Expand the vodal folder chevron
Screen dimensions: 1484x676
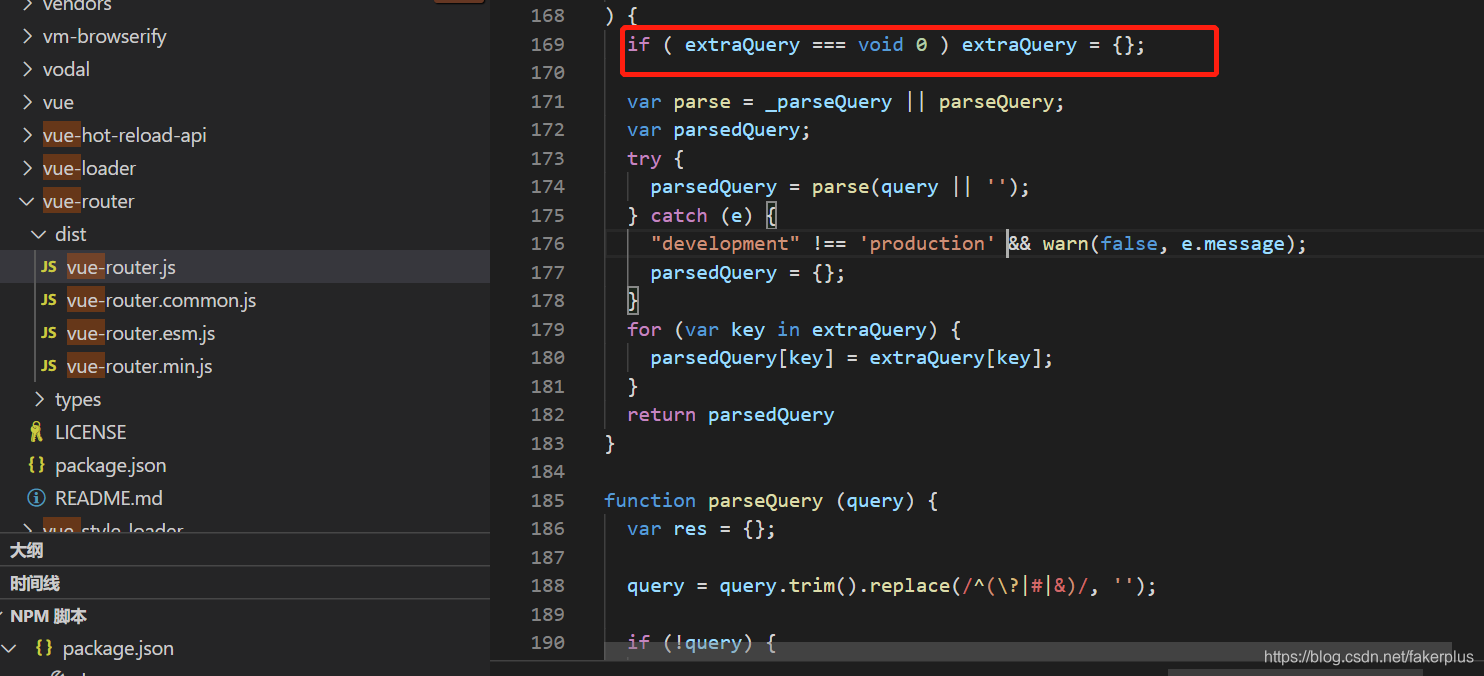pos(27,70)
